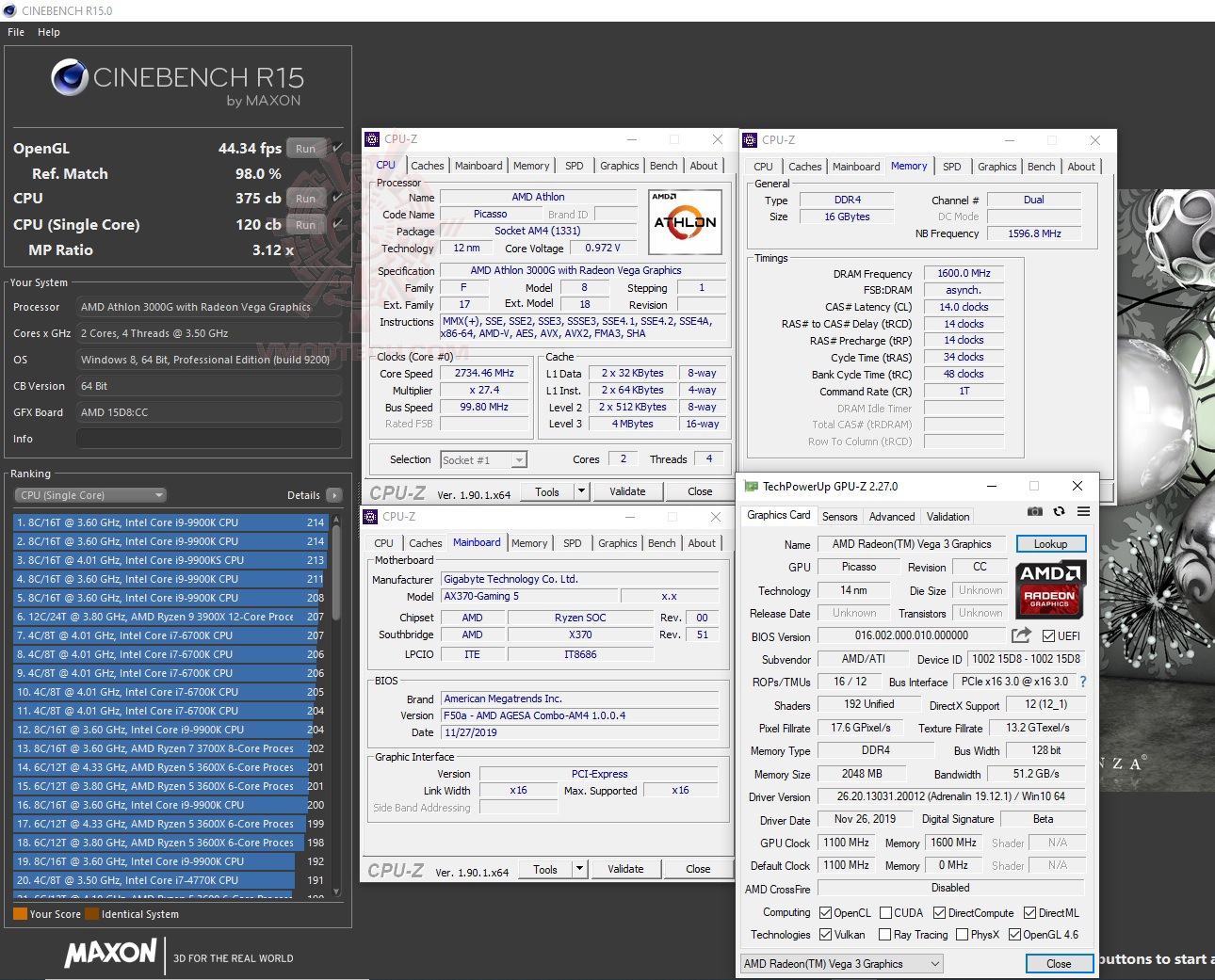This screenshot has height=980, width=1215.
Task: Open the Help menu in Cinebench
Action: pyautogui.click(x=49, y=32)
